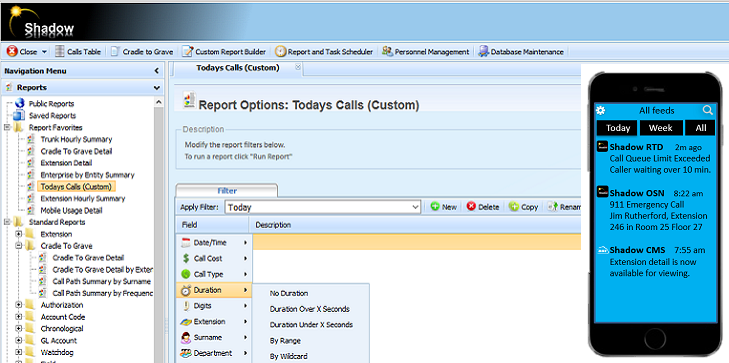Open the Custom Report Builder
Screen dimensions: 729x363
224,52
